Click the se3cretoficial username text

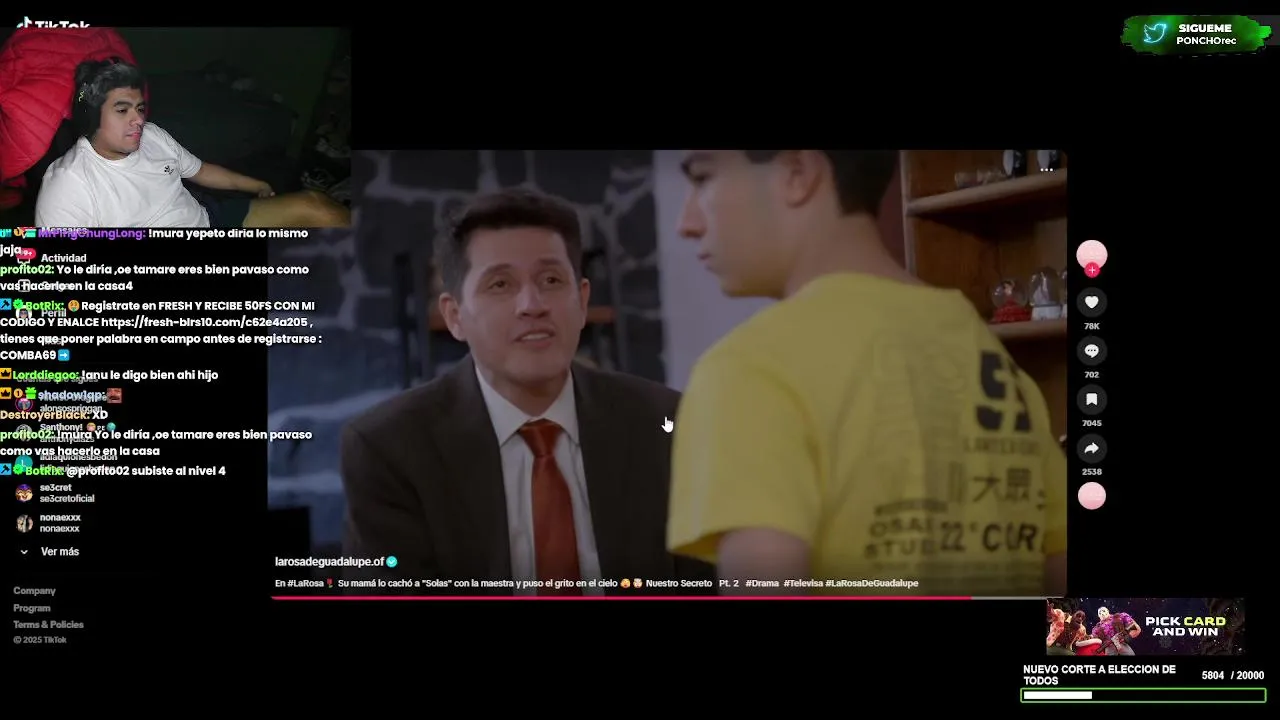pos(67,499)
